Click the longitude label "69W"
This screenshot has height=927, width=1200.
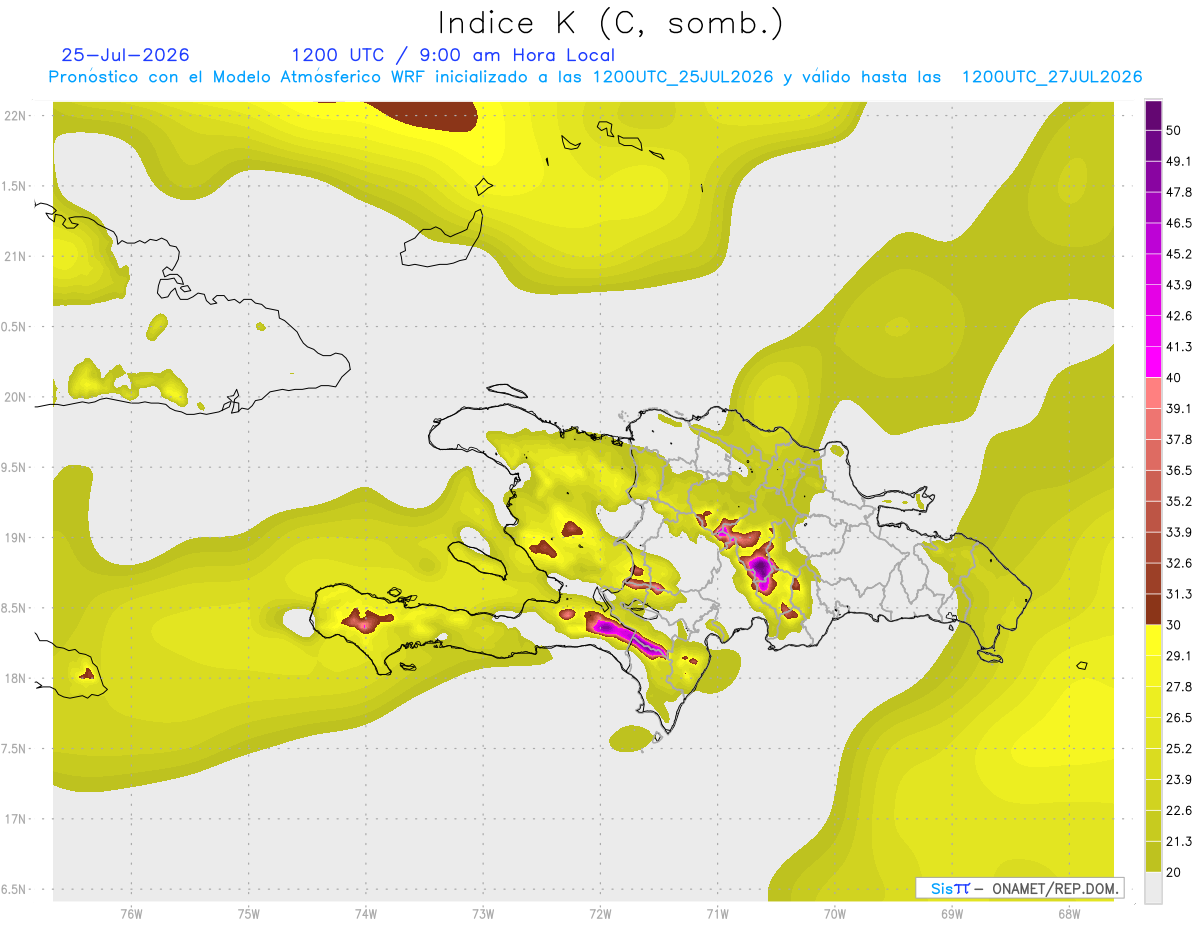tap(952, 914)
